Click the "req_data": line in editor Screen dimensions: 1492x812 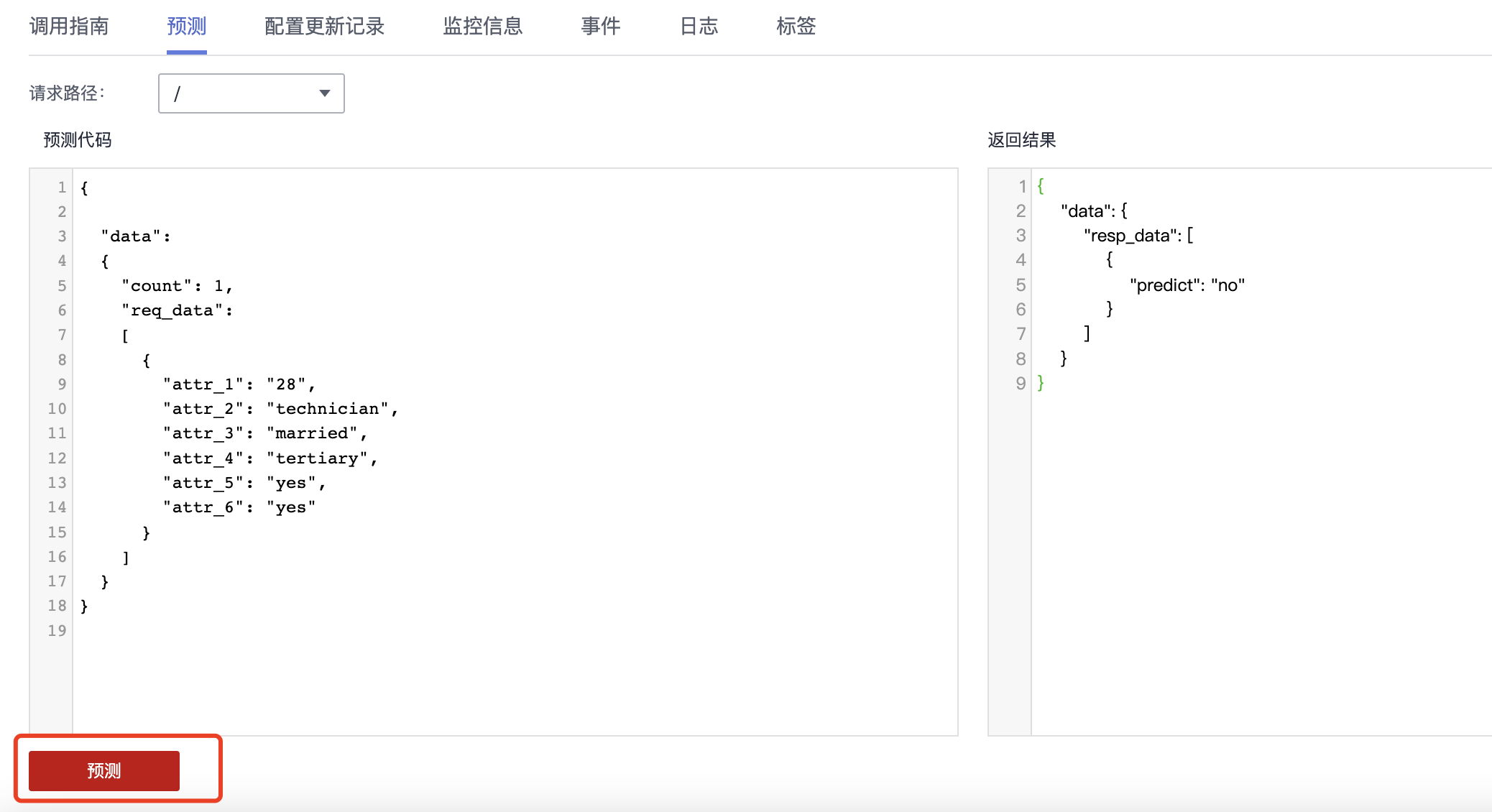click(x=177, y=310)
